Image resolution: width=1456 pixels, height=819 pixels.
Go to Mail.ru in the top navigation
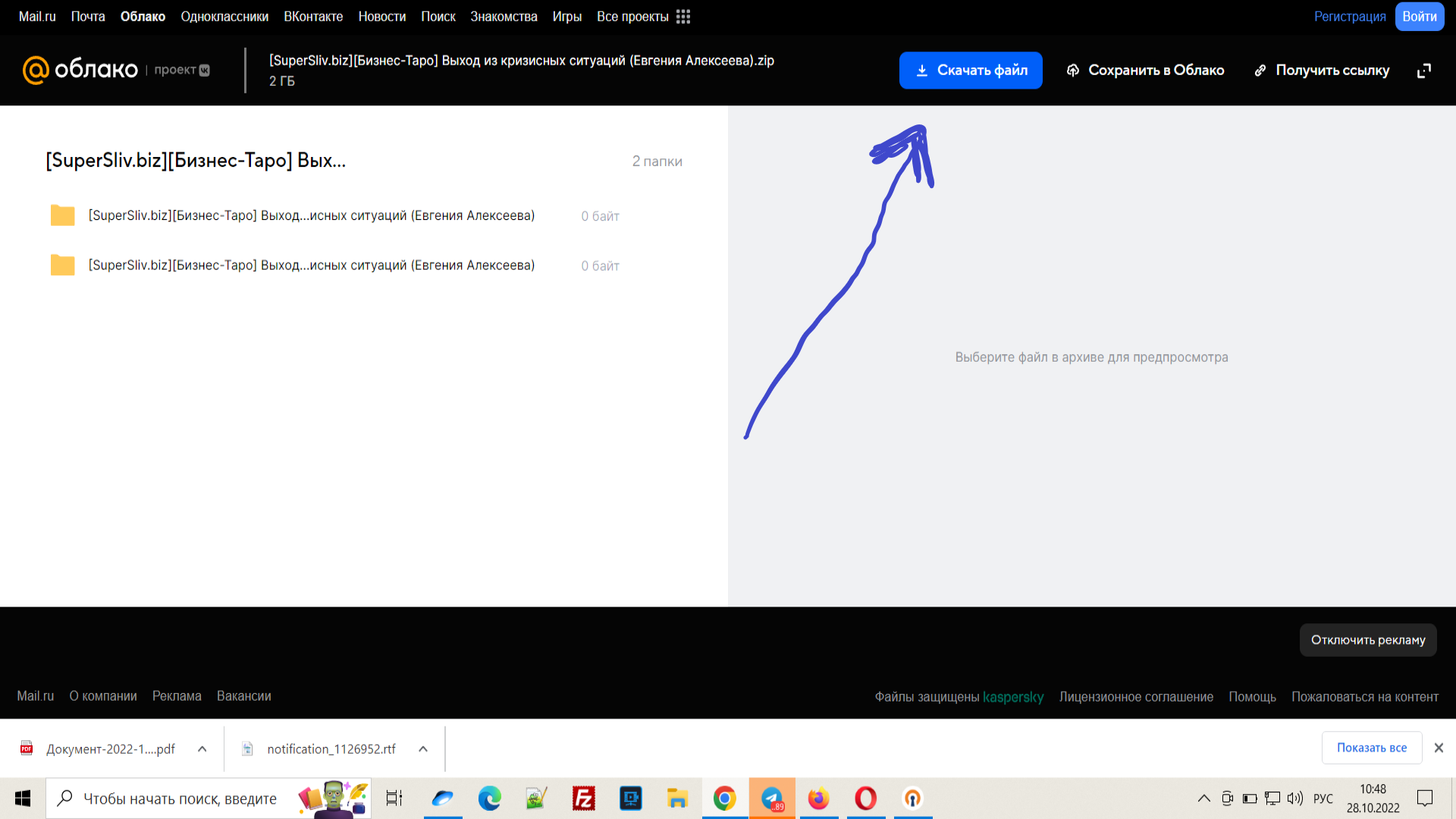click(x=37, y=17)
